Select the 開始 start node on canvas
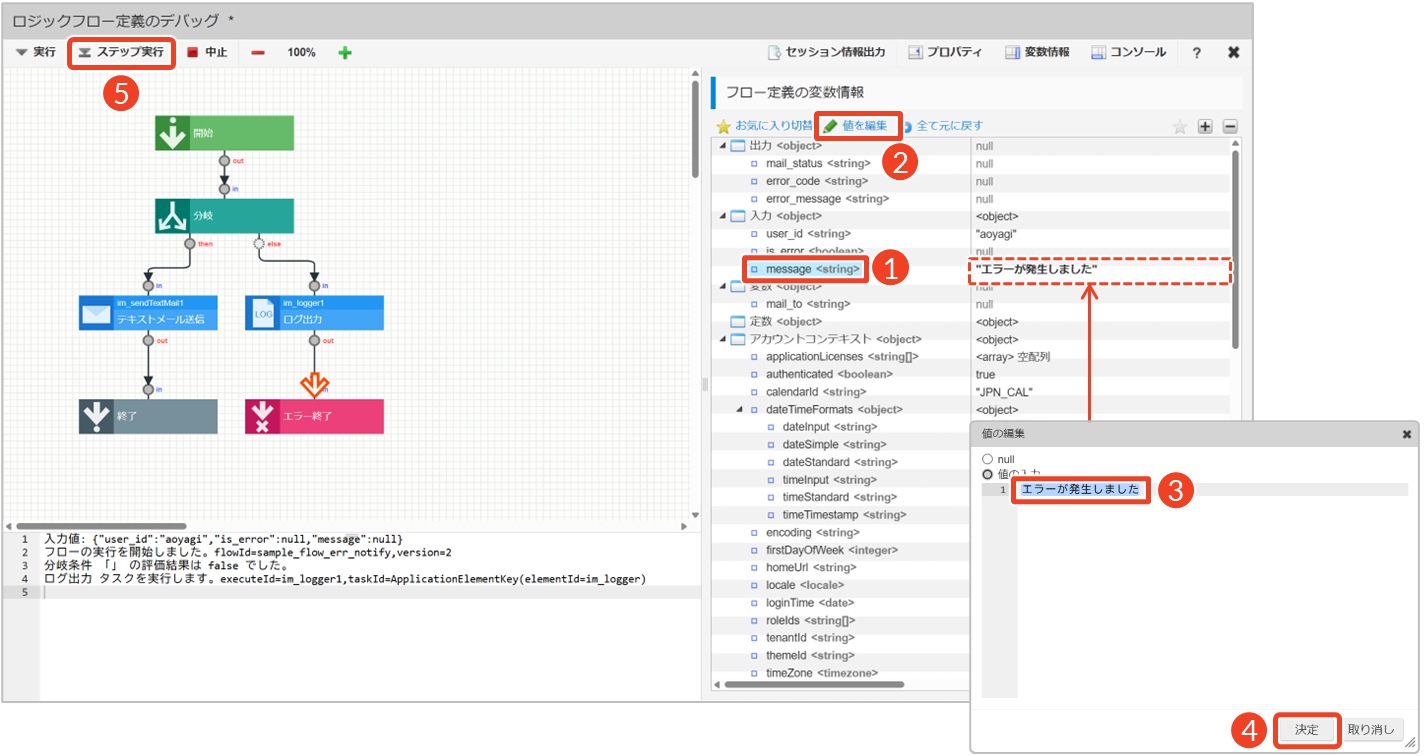 click(224, 133)
